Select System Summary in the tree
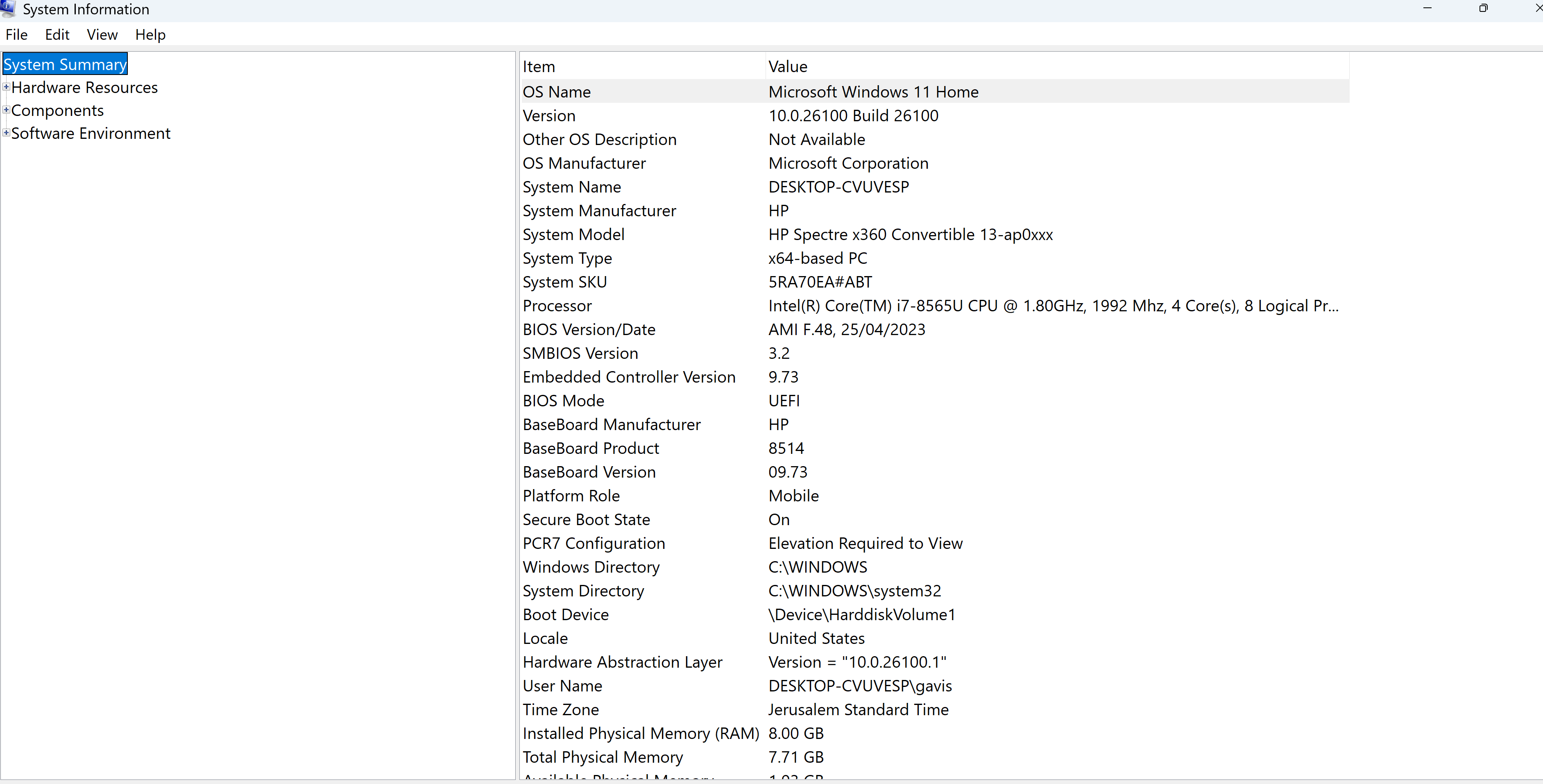The image size is (1543, 784). [x=65, y=64]
